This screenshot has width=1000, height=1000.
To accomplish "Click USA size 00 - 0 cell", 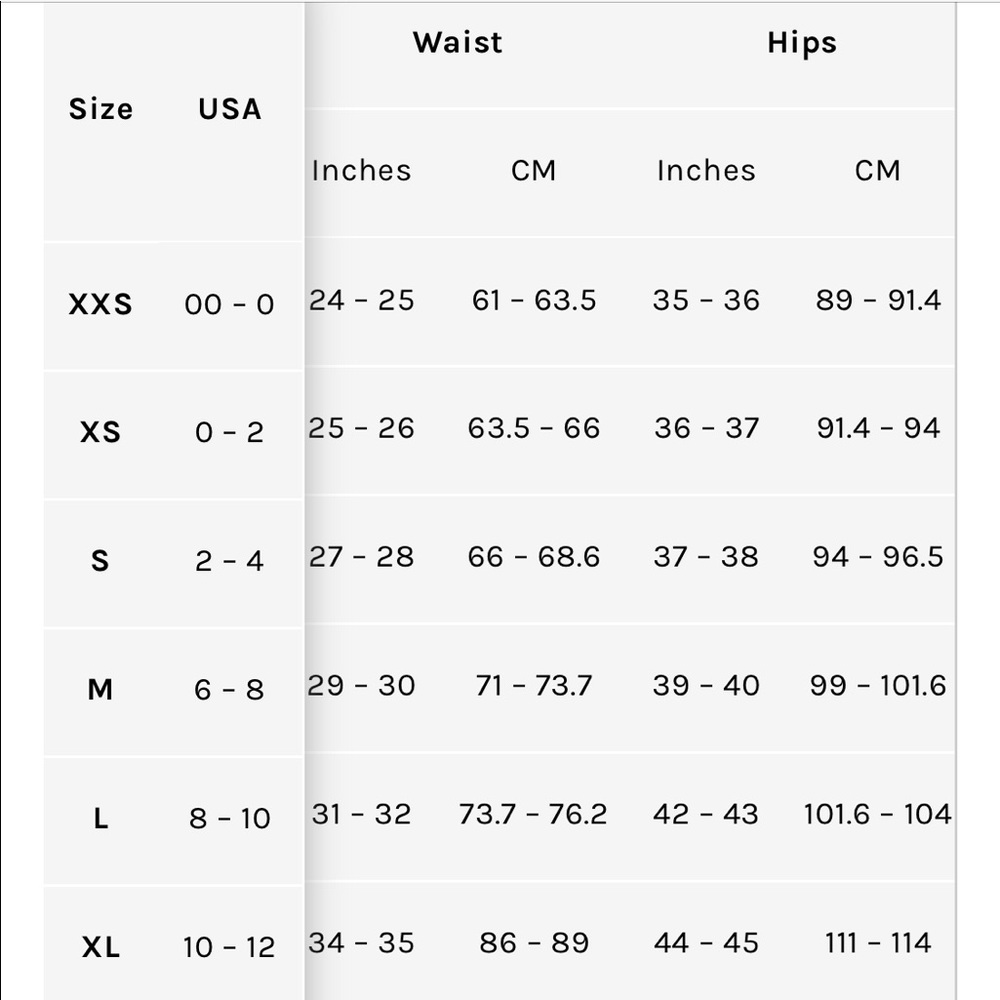I will tap(230, 304).
